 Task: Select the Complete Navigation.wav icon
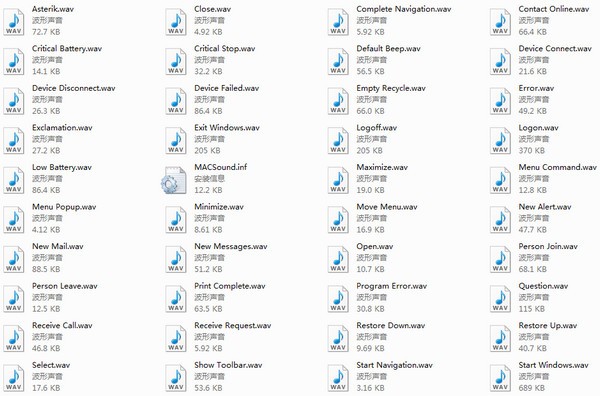pyautogui.click(x=338, y=22)
